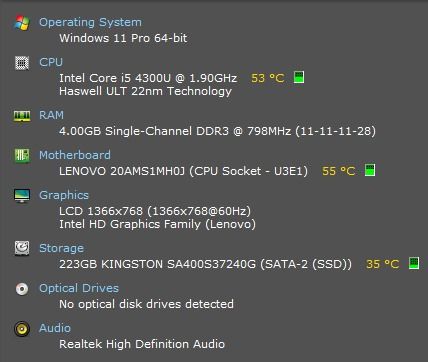Image resolution: width=428 pixels, height=362 pixels.
Task: Open the Storage section link
Action: [x=61, y=248]
